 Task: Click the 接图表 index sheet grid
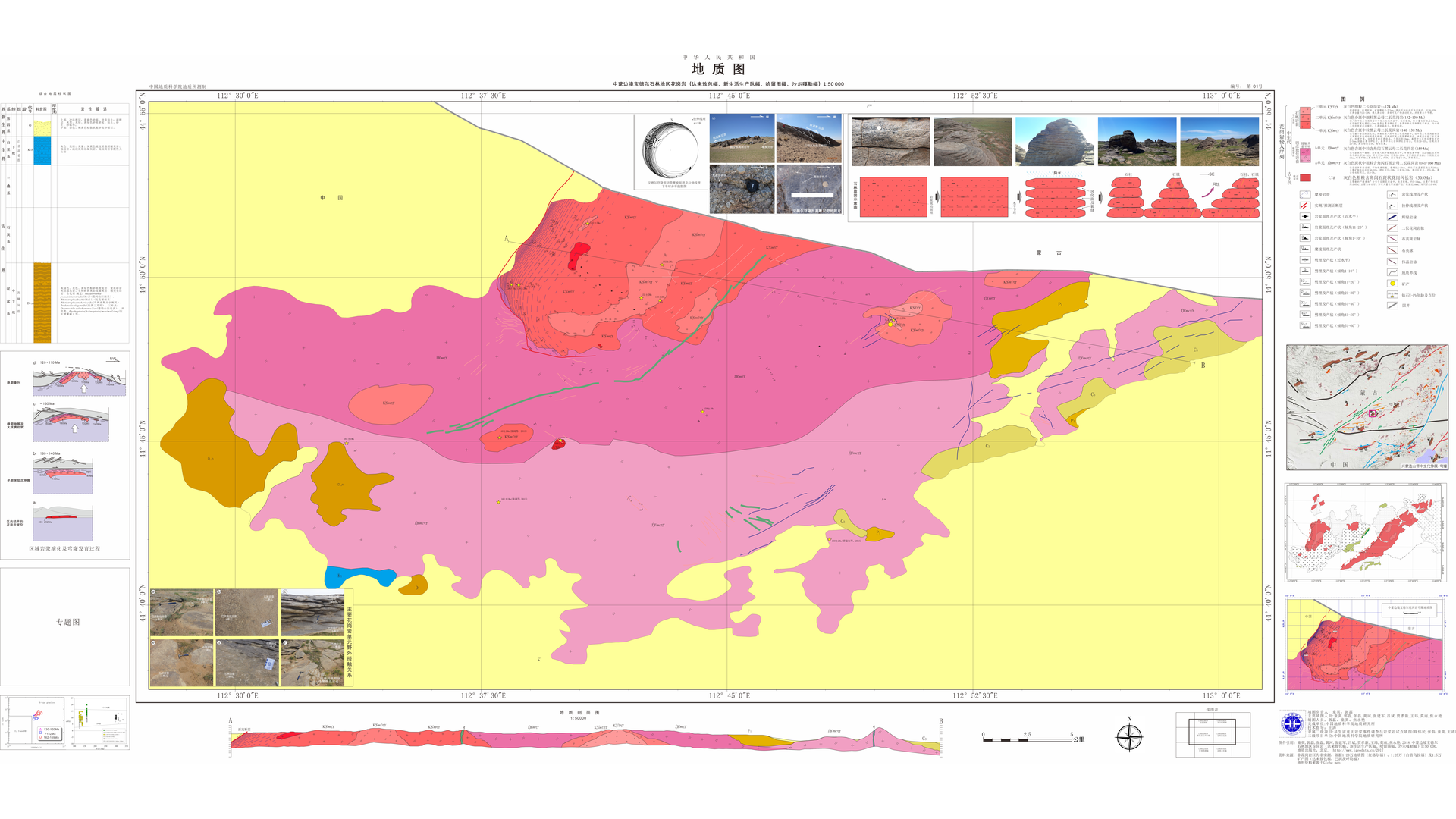(x=1213, y=734)
